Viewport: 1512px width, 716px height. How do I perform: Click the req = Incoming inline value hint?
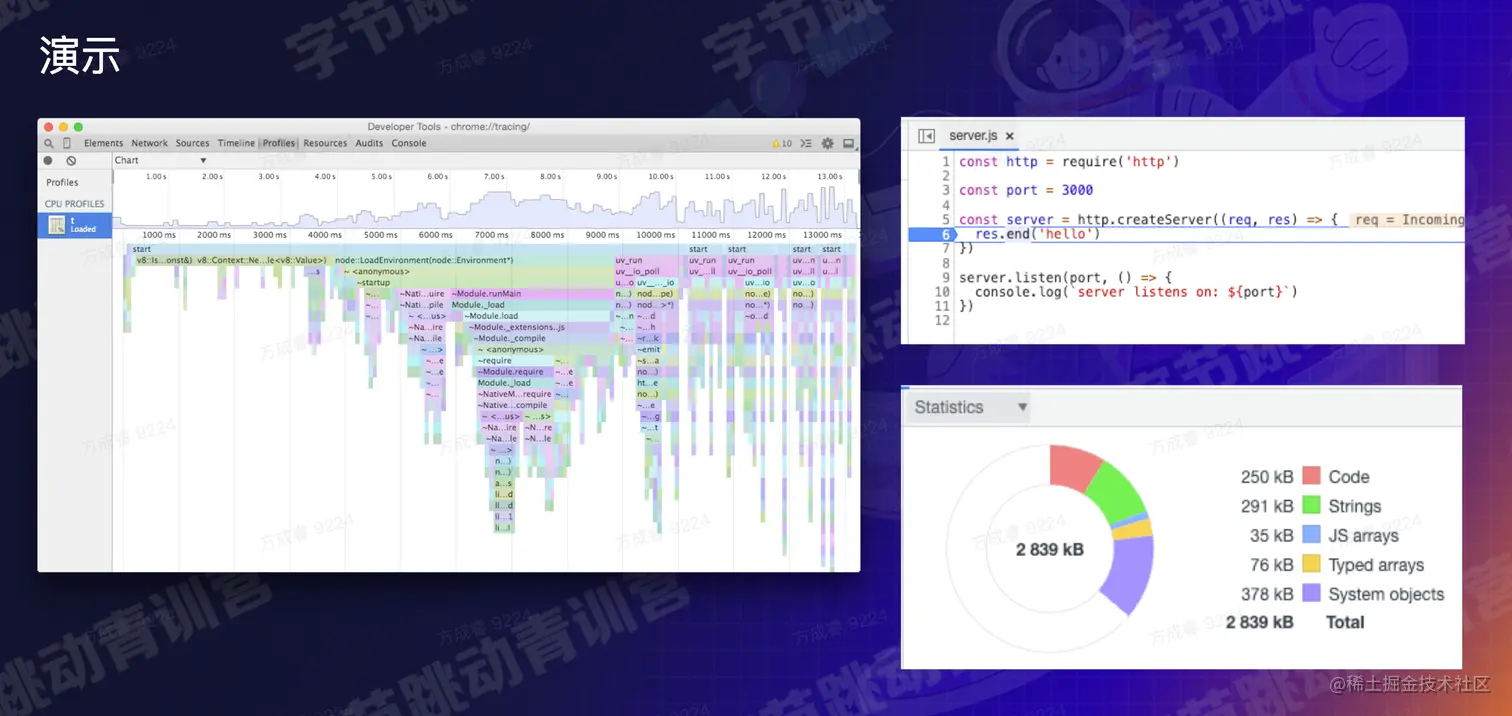point(1408,220)
